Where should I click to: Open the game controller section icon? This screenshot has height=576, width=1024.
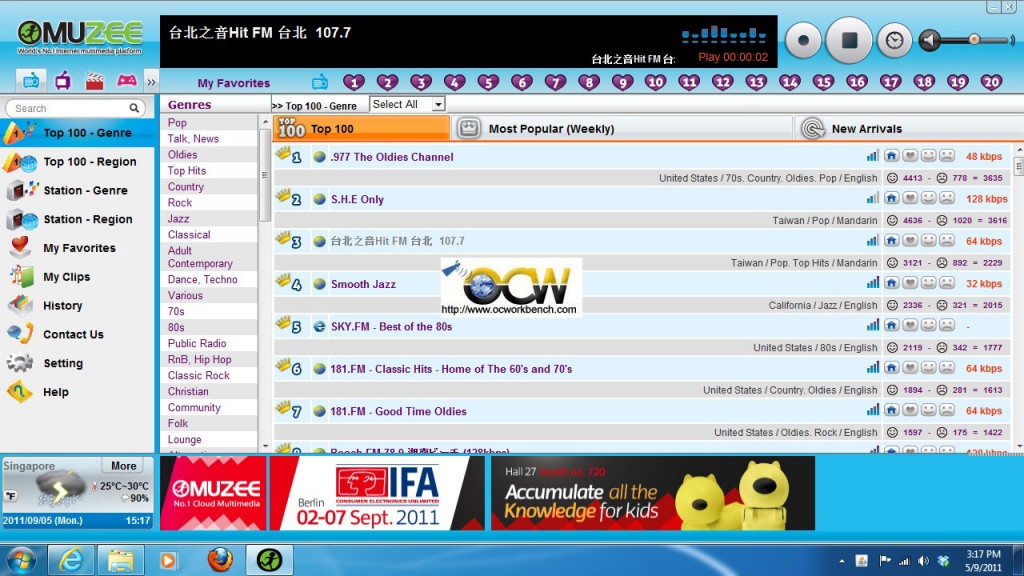click(127, 81)
